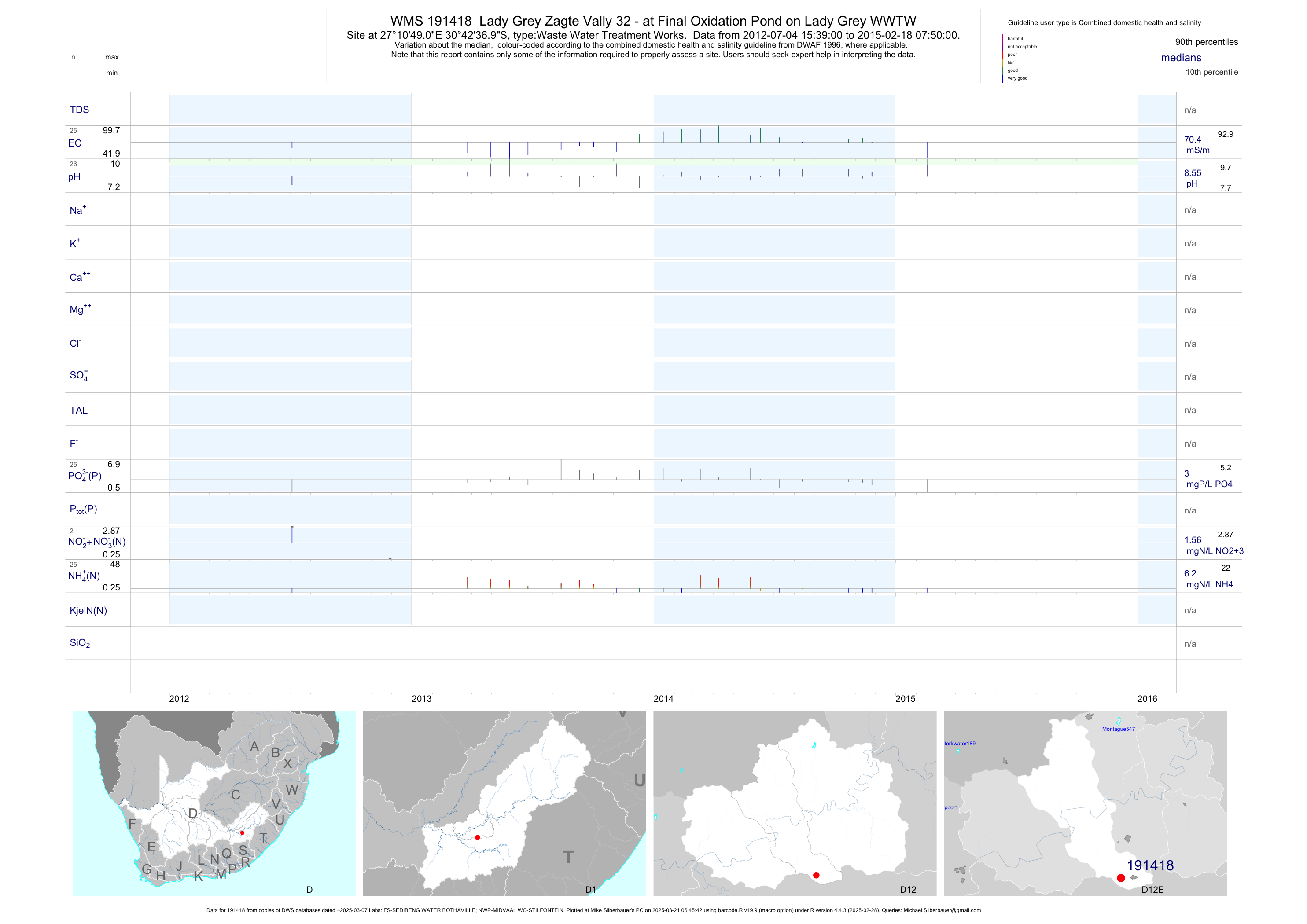This screenshot has width=1307, height=924.
Task: Click the letter D region on country map
Action: coord(193,814)
